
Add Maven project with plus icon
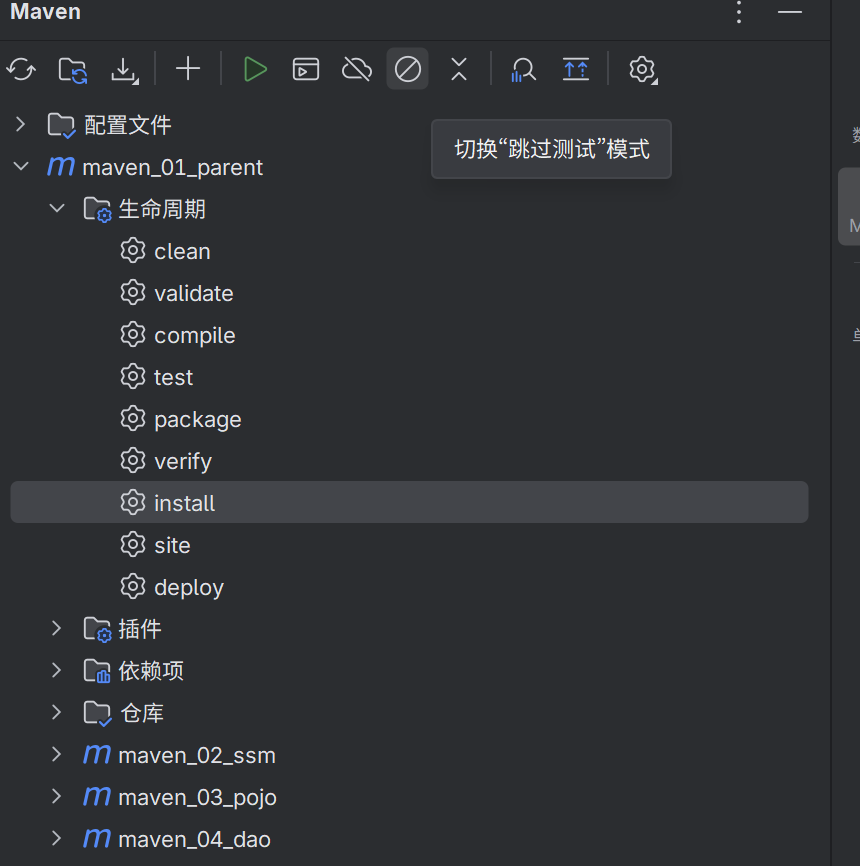coord(188,69)
